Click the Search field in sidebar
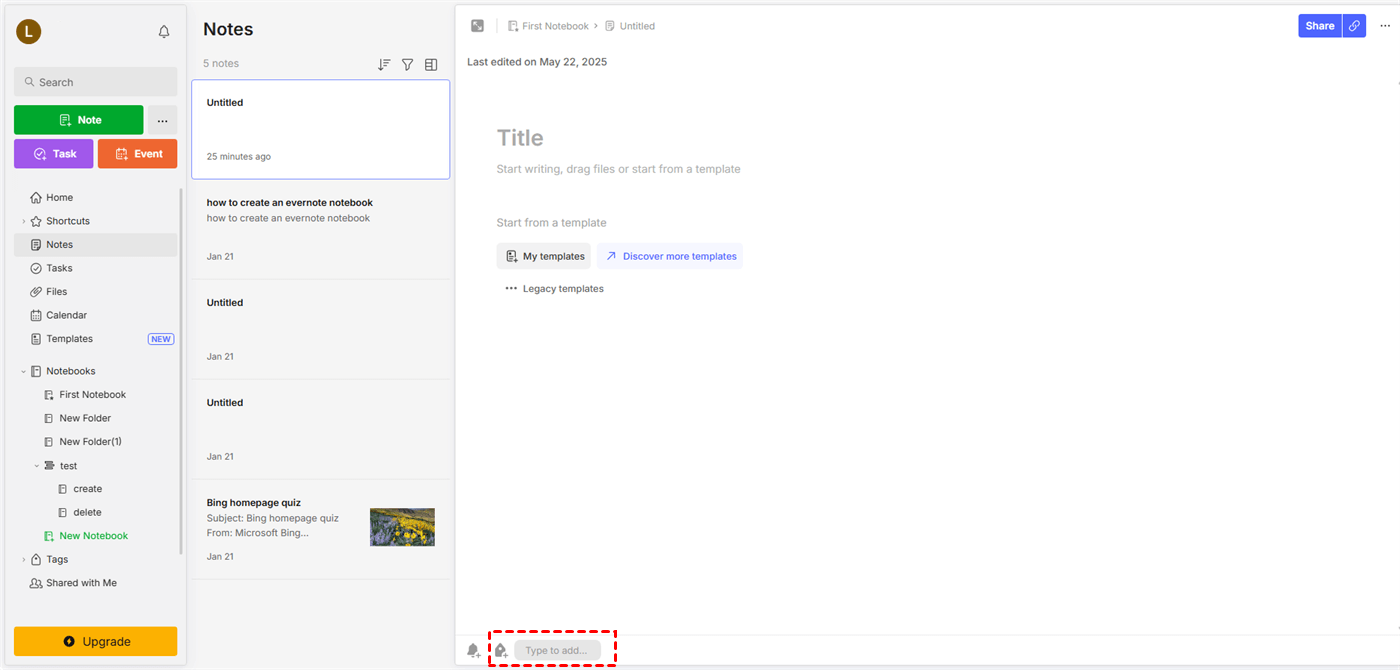Viewport: 1400px width, 670px height. coord(96,82)
